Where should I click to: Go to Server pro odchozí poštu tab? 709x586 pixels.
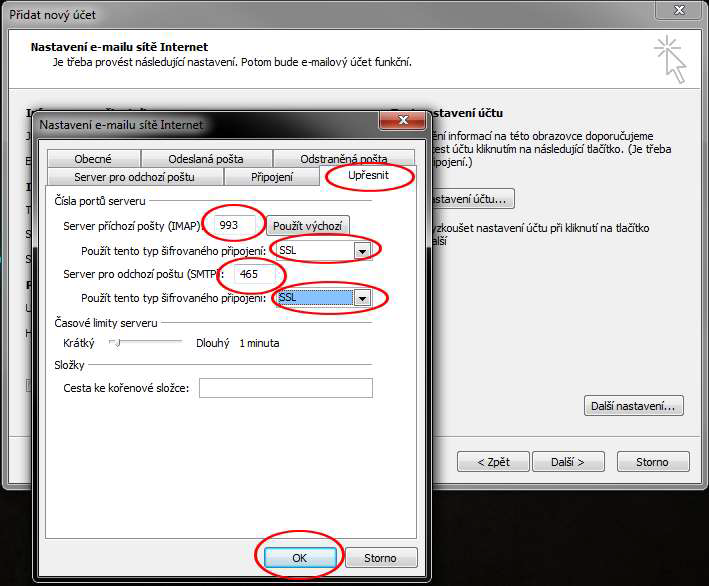134,177
